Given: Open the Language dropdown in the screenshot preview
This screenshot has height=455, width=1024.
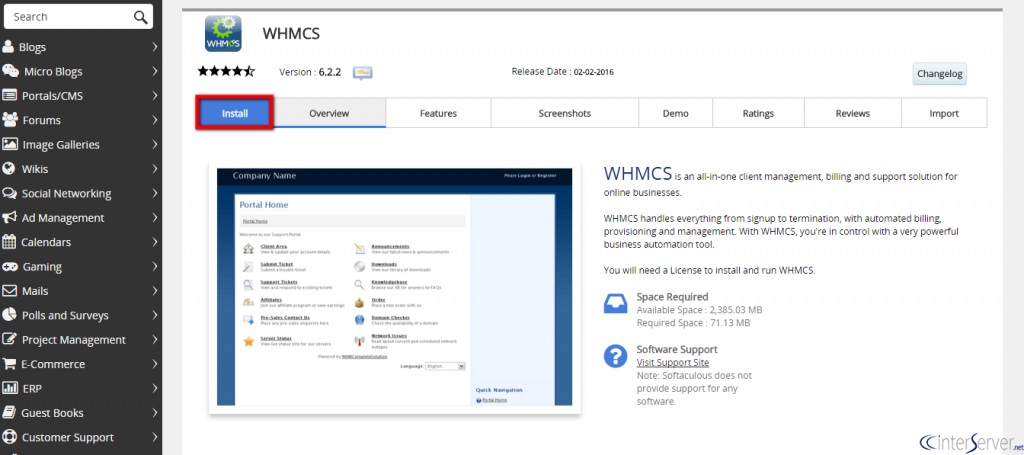Looking at the screenshot, I should point(445,366).
